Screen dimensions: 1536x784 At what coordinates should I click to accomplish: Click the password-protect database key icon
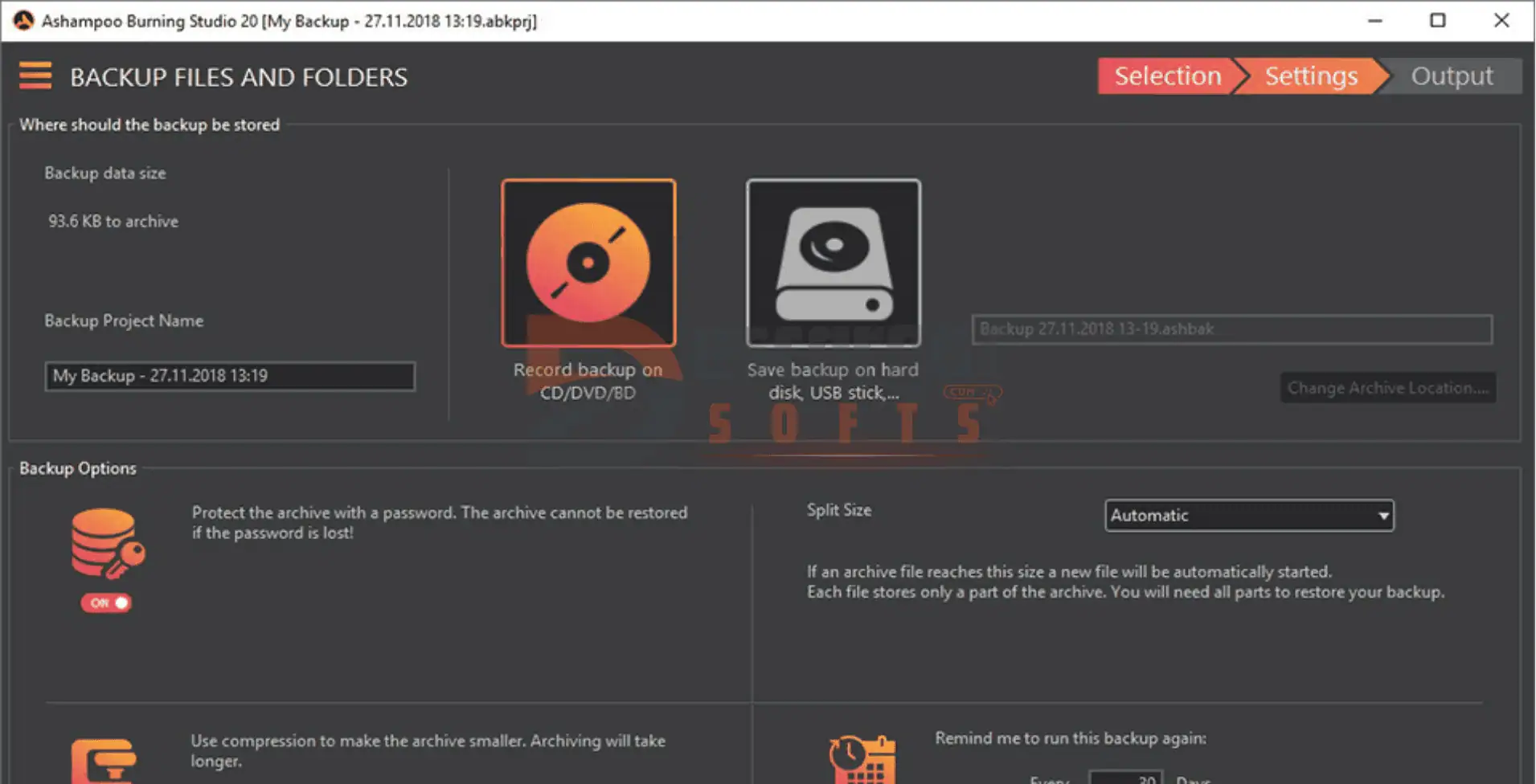pyautogui.click(x=107, y=544)
